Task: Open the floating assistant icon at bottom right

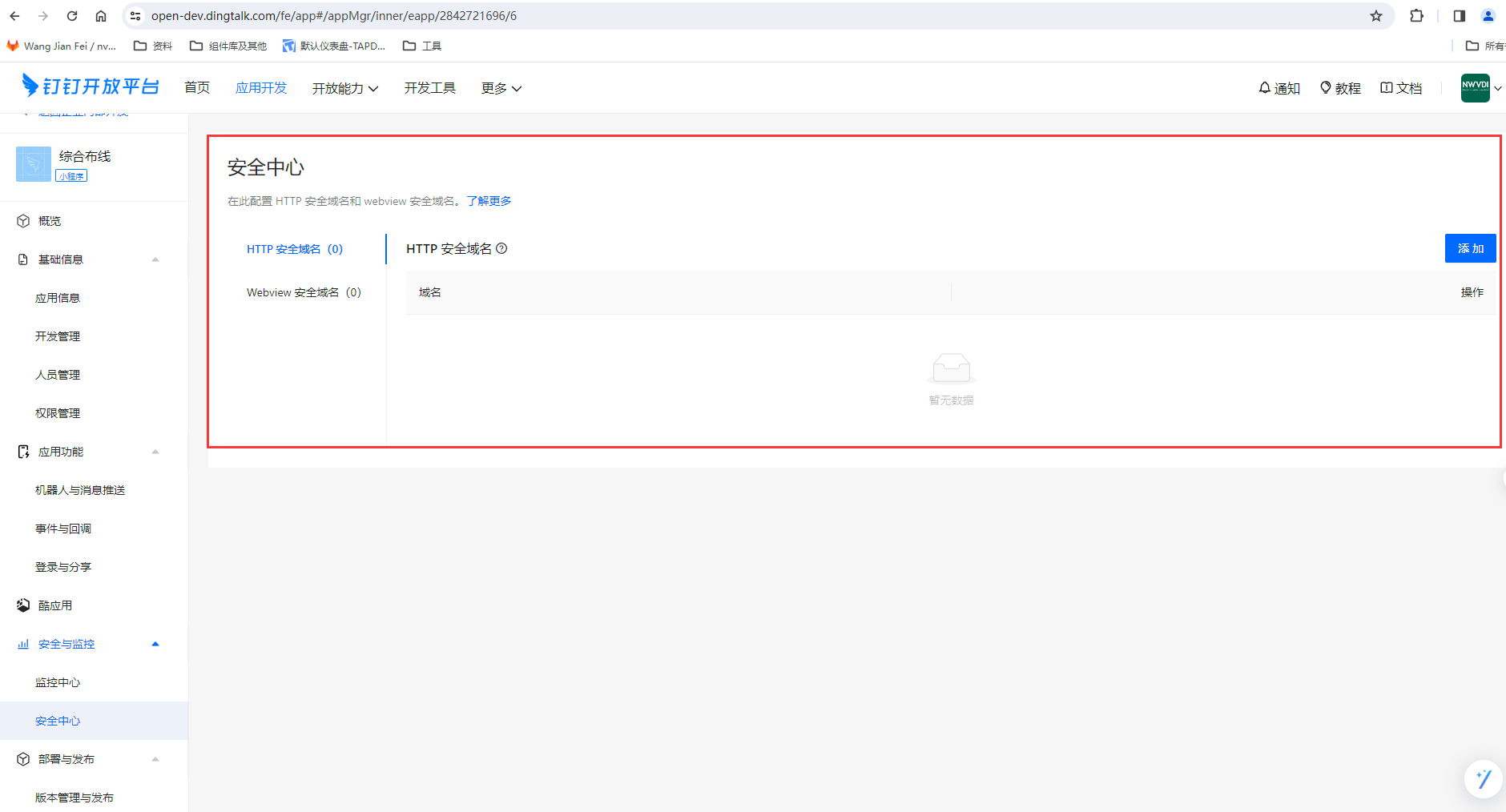Action: [1484, 778]
